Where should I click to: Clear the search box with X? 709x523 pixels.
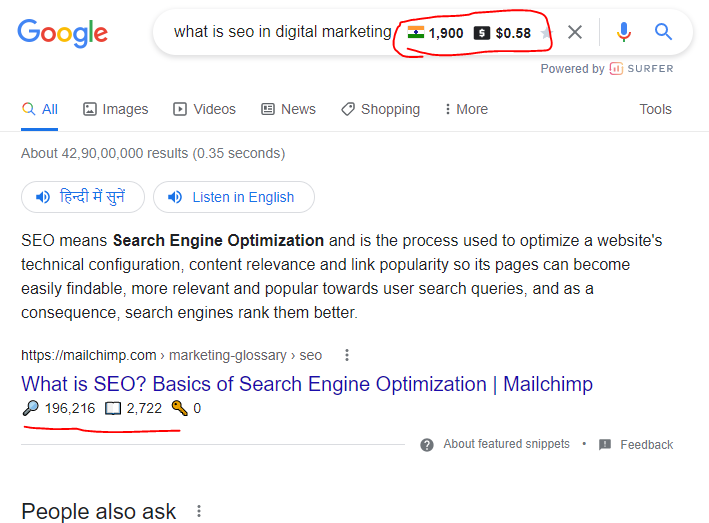pyautogui.click(x=575, y=32)
